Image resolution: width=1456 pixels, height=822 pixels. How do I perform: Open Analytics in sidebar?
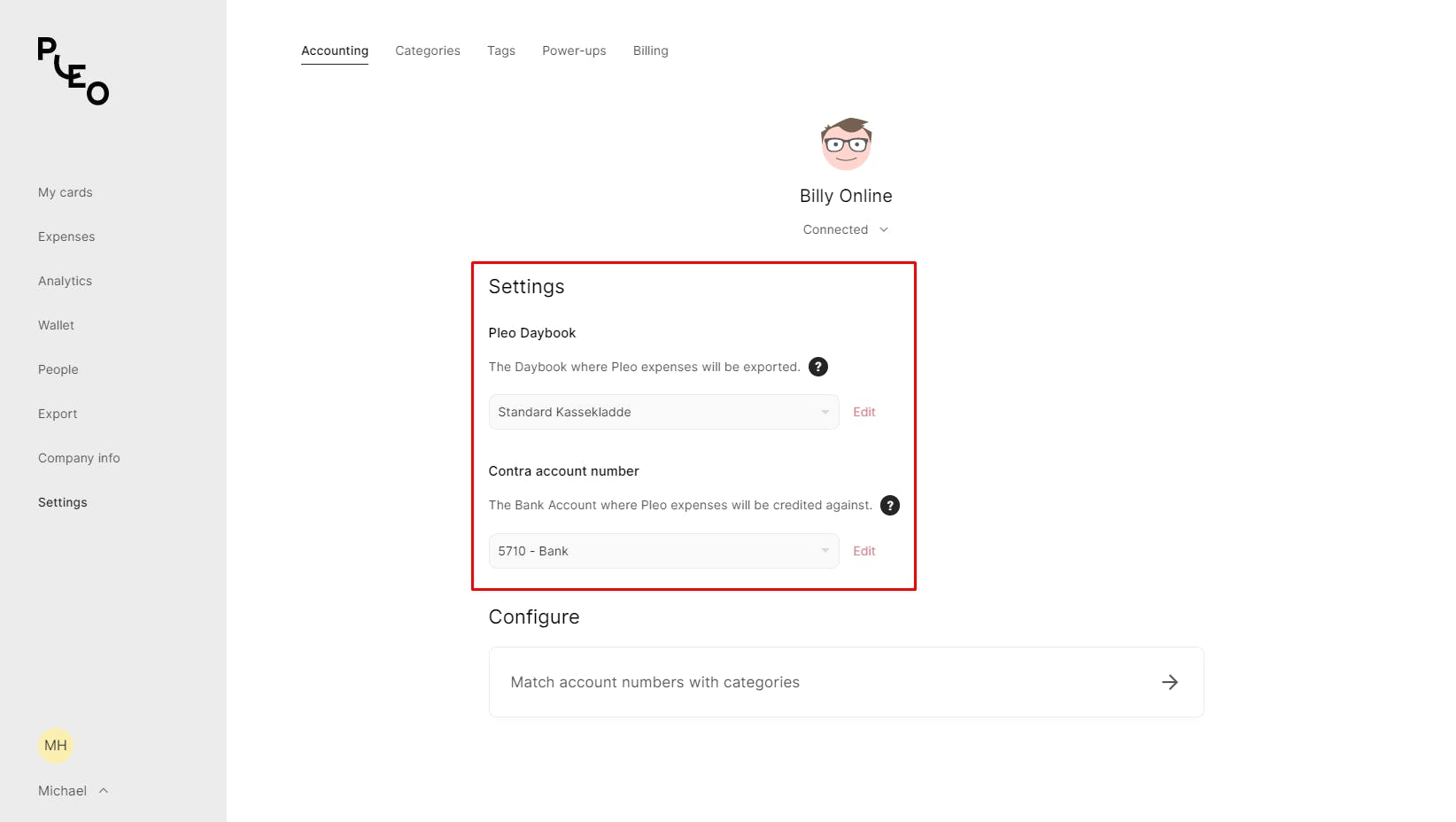pos(65,281)
